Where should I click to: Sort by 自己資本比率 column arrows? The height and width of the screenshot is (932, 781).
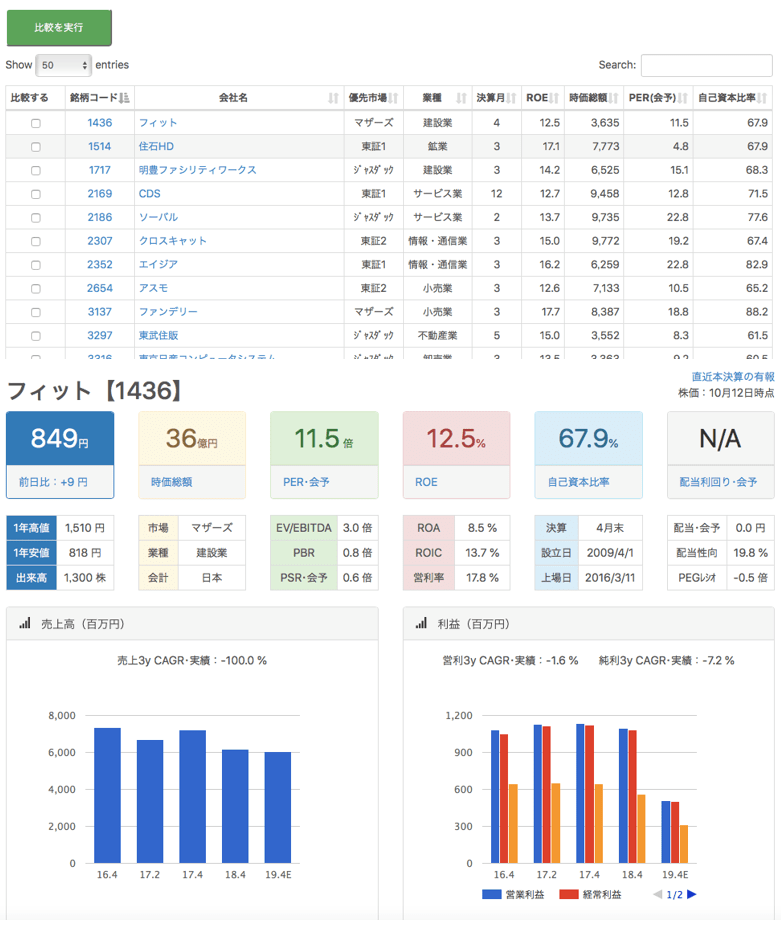pyautogui.click(x=764, y=98)
